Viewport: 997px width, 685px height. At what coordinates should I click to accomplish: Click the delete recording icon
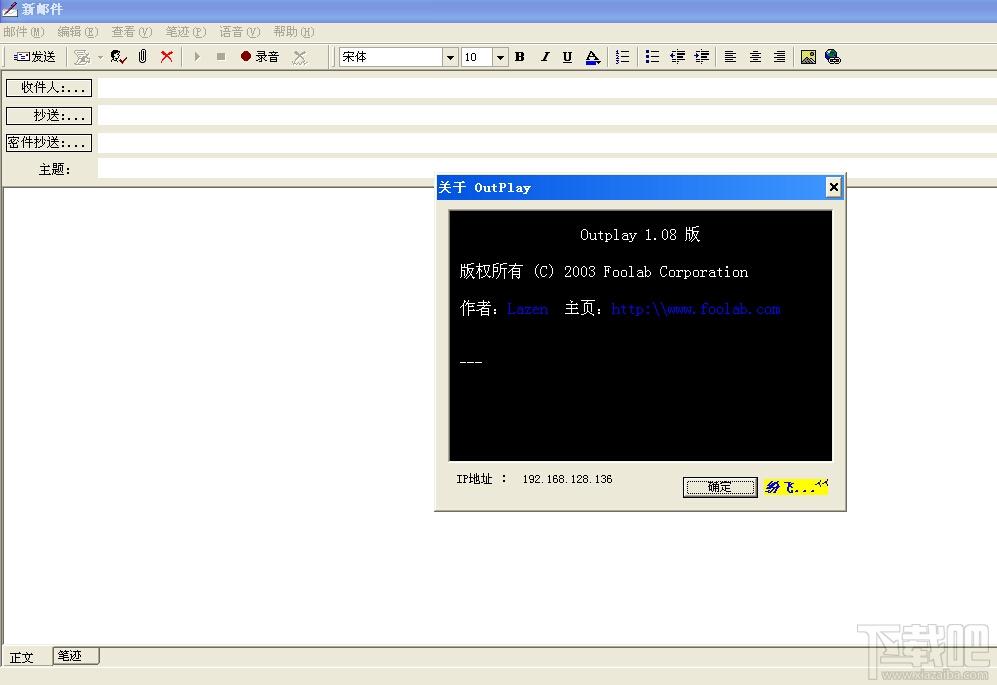pyautogui.click(x=299, y=57)
